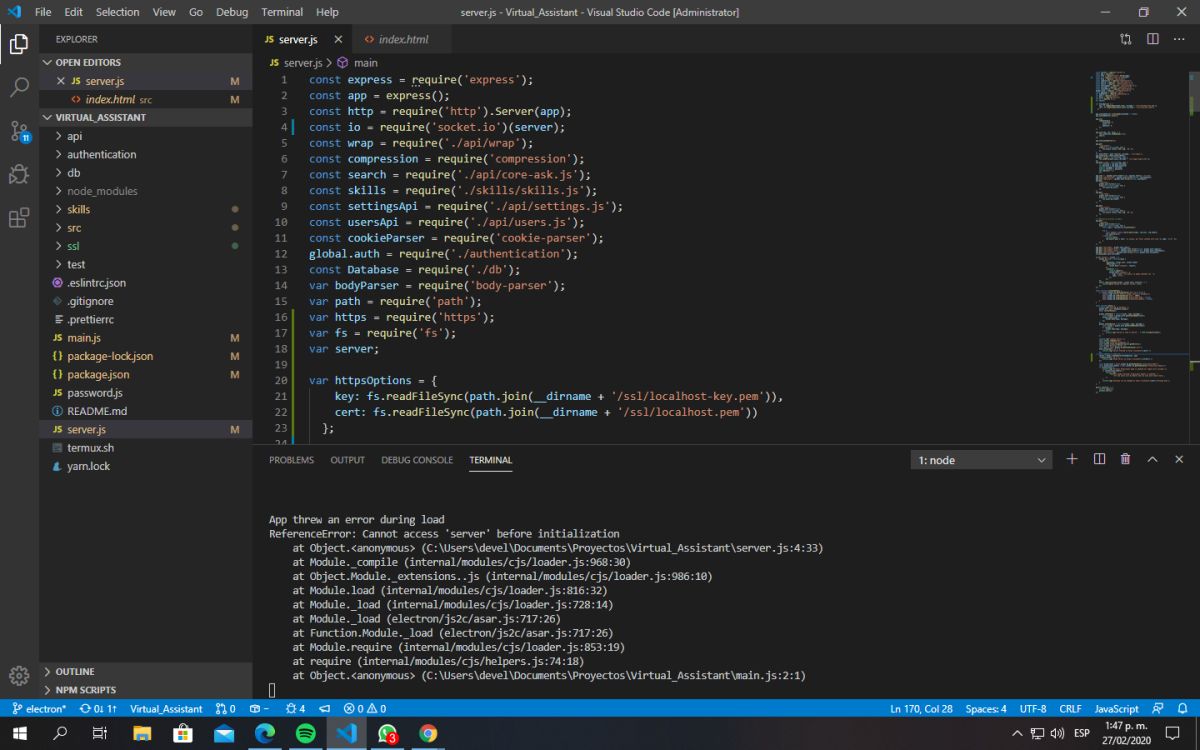
Task: Close the terminal panel
Action: (x=1178, y=459)
